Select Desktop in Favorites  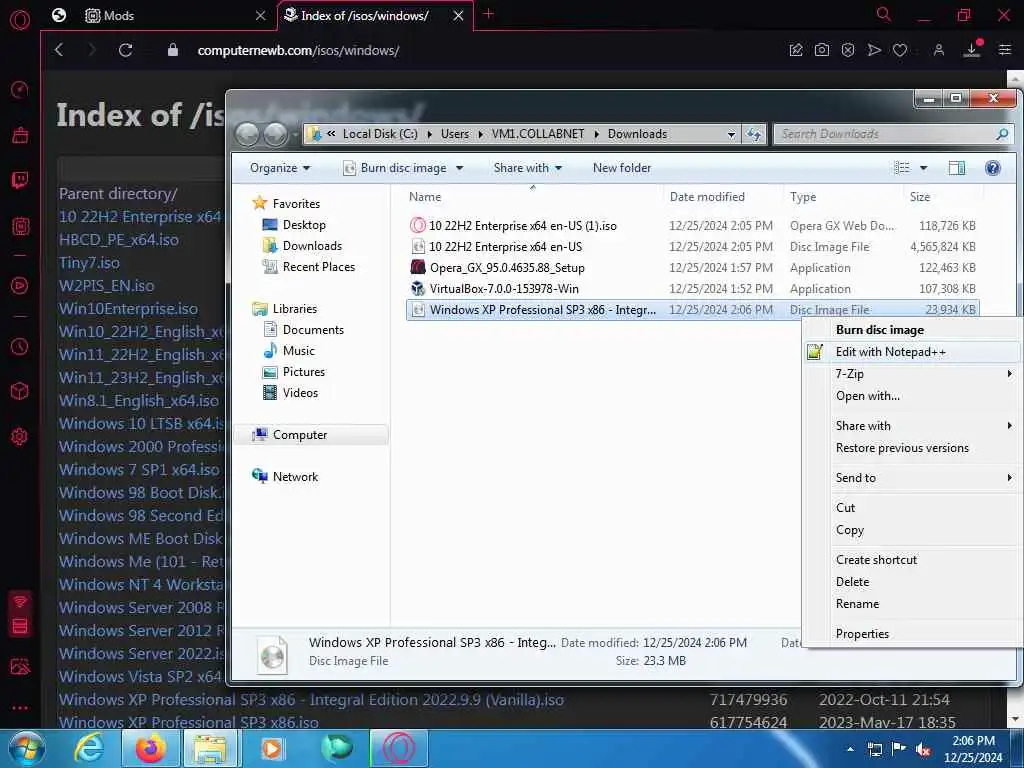click(x=304, y=225)
